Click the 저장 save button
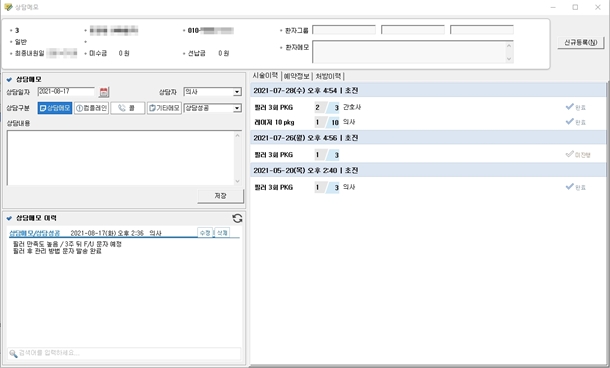 221,196
